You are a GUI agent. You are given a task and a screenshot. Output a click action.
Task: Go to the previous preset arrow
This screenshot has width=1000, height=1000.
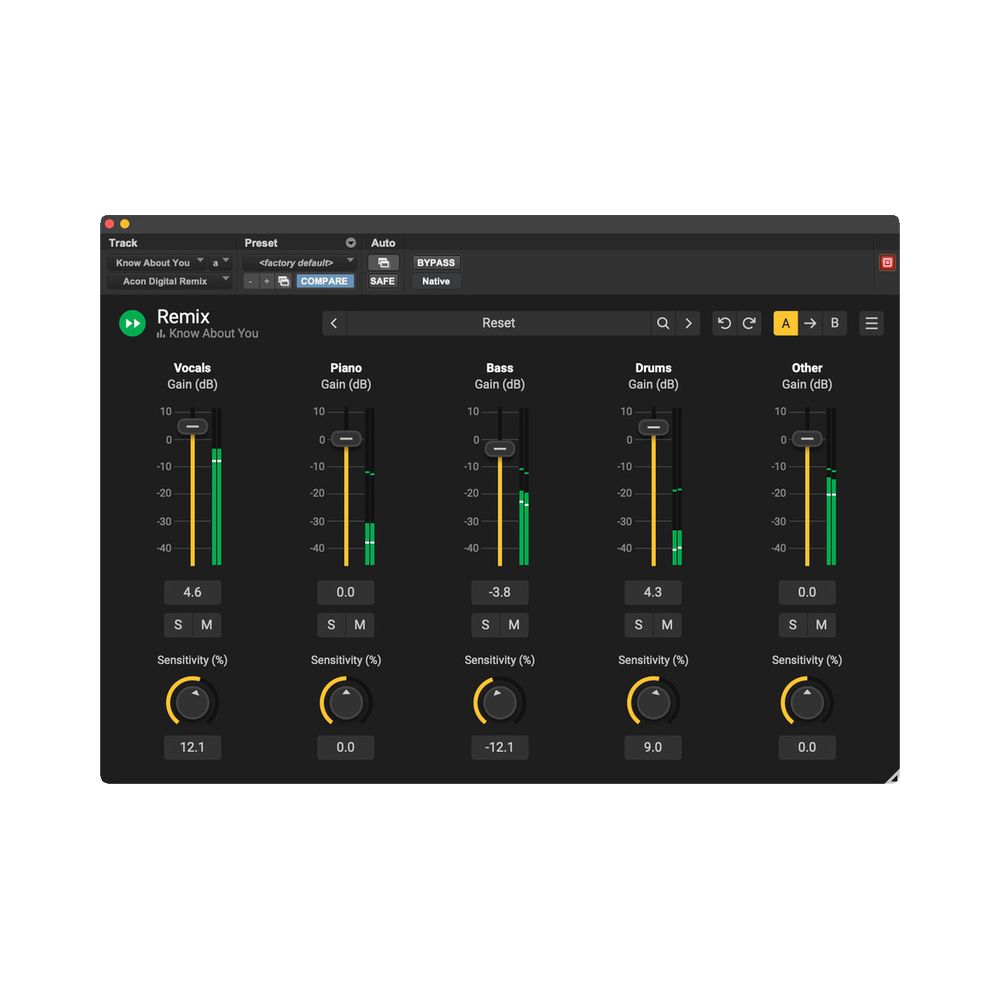(334, 323)
